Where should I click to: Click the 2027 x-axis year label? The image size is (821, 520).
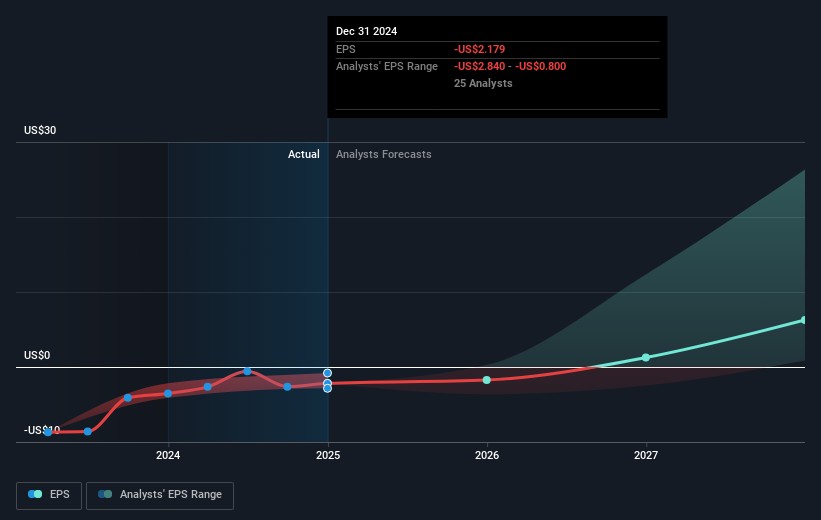(646, 456)
